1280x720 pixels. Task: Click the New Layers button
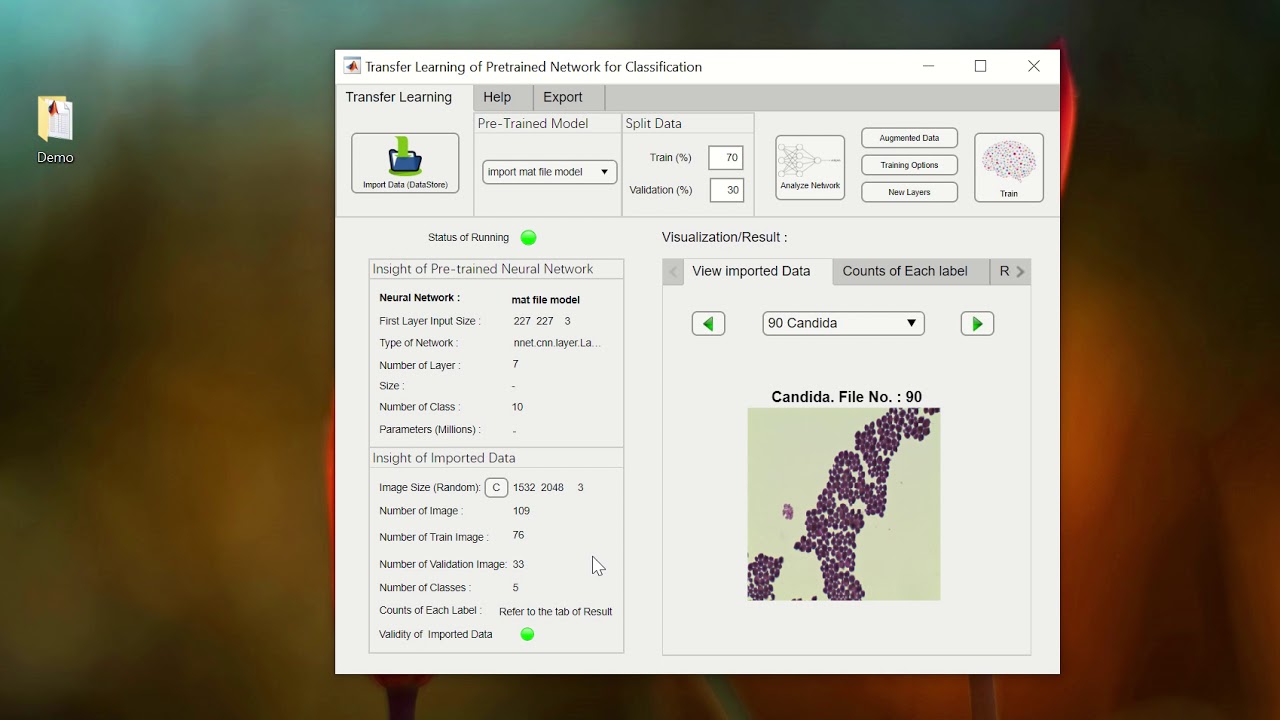[909, 192]
